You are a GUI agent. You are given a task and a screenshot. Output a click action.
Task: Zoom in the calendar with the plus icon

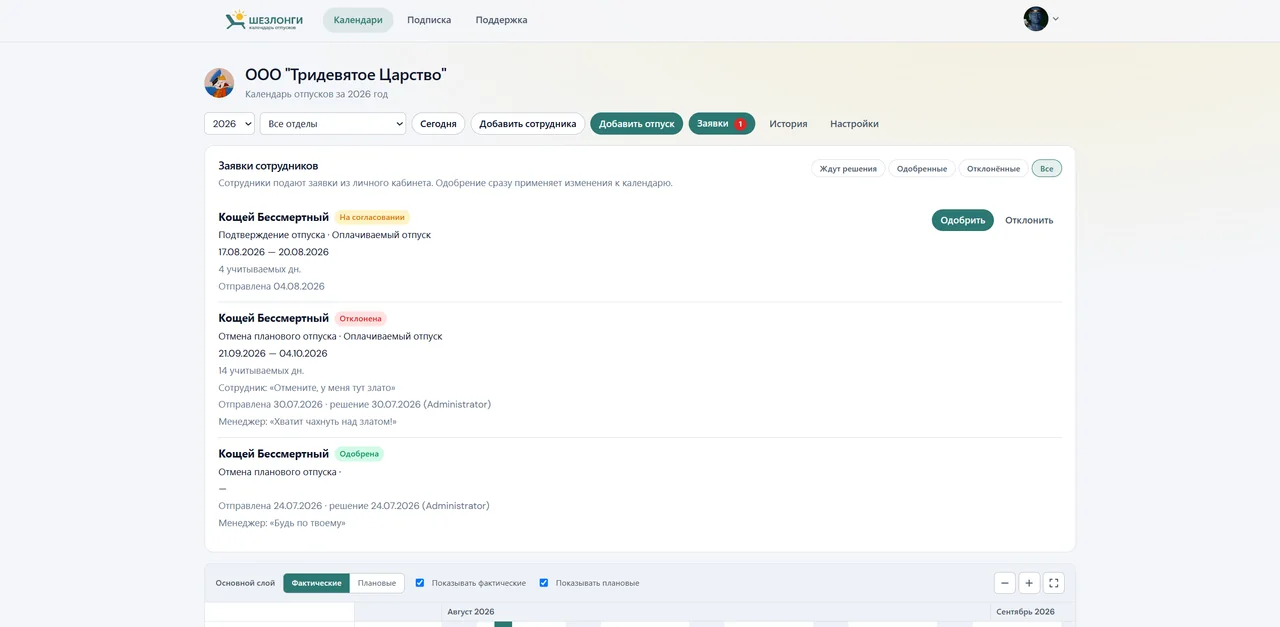coord(1029,583)
